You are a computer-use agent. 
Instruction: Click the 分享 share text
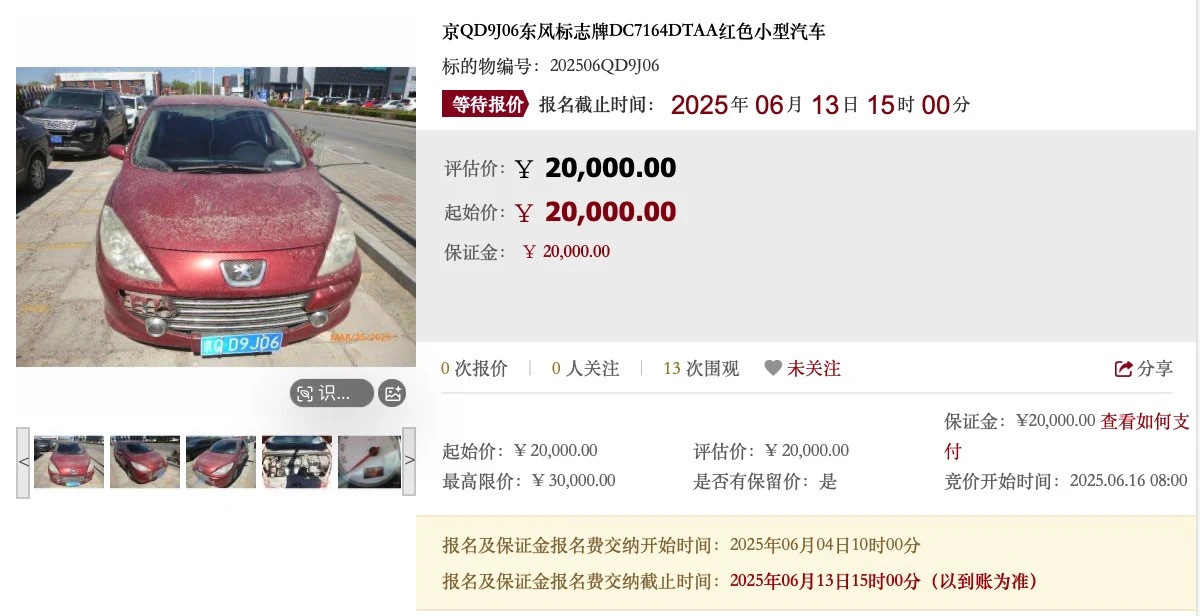(1155, 368)
